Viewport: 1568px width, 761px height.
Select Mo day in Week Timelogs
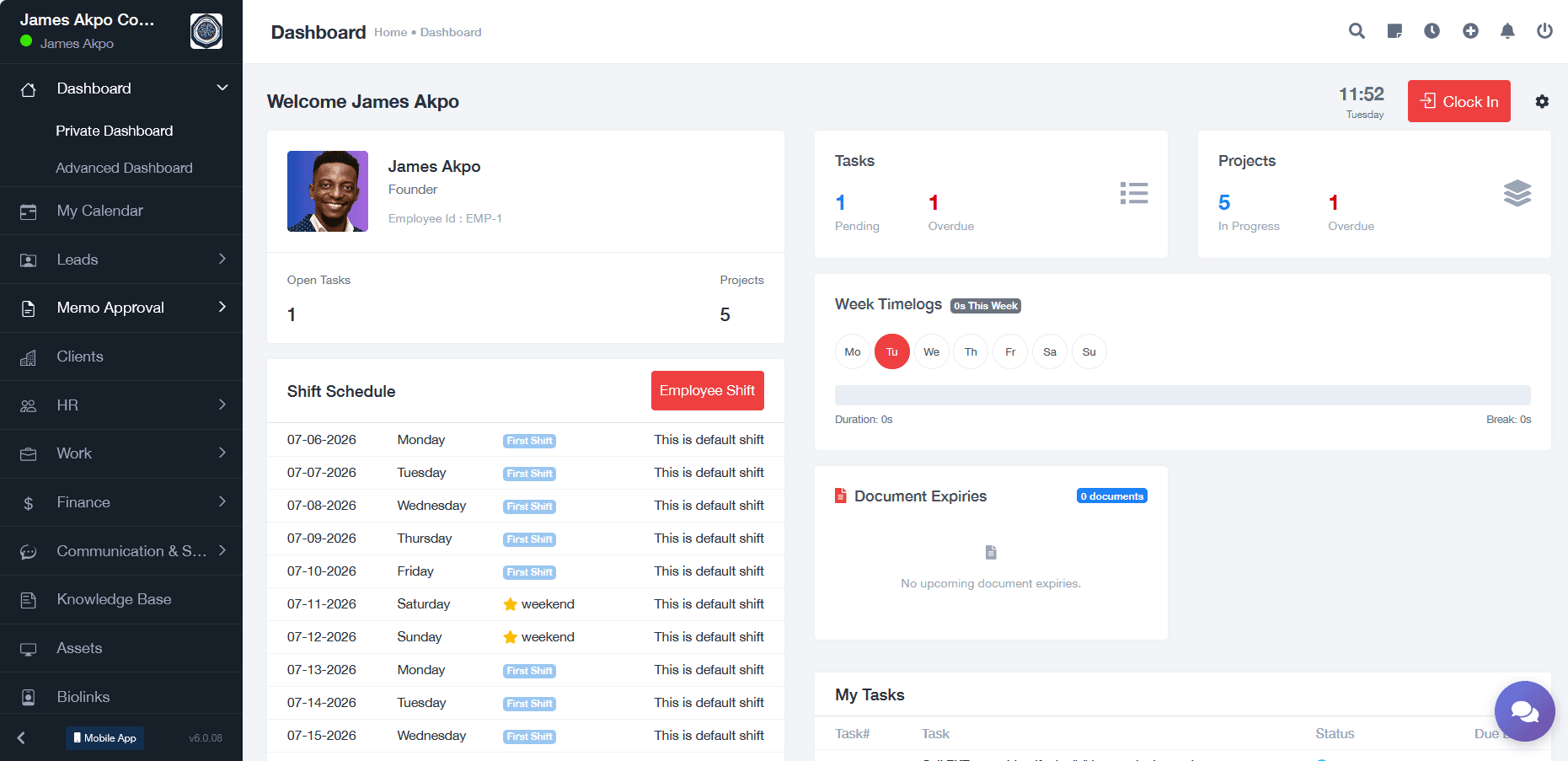pyautogui.click(x=853, y=351)
